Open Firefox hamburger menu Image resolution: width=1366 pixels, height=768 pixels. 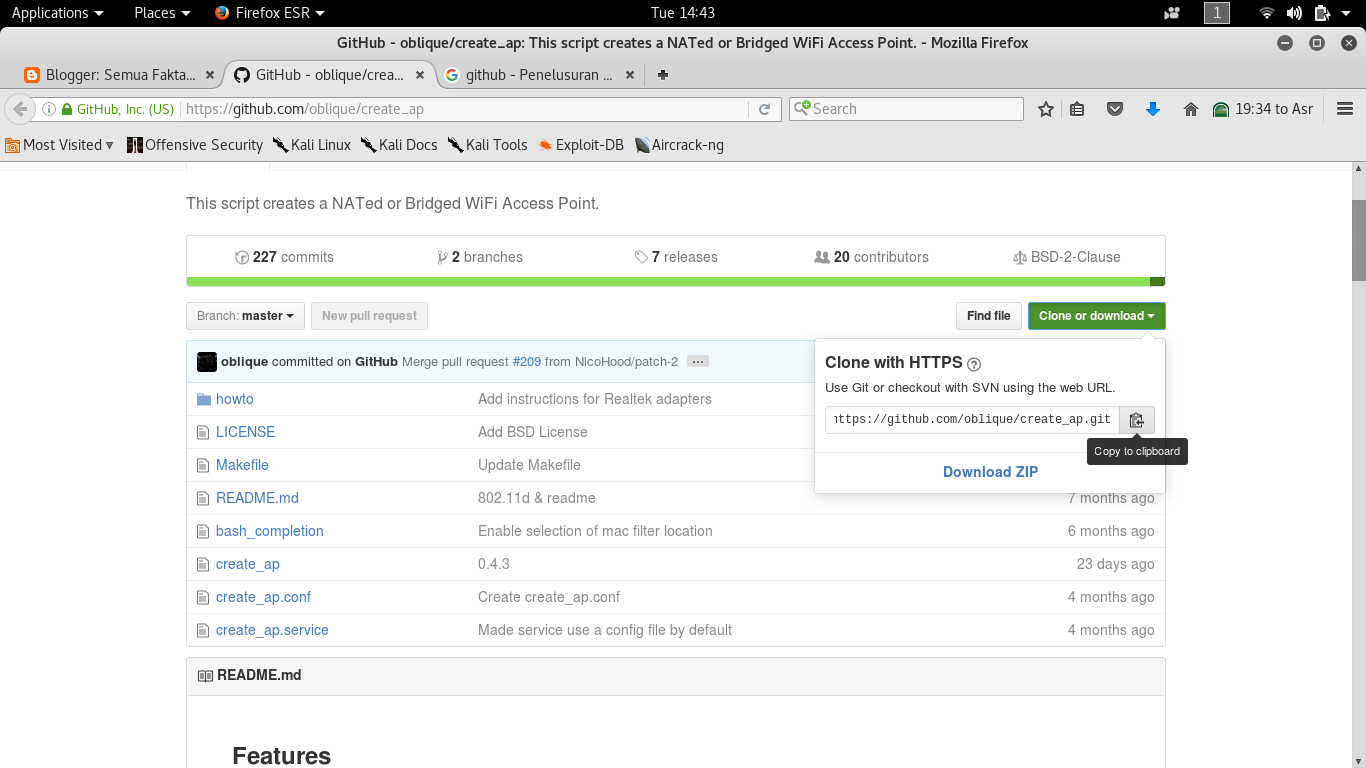click(x=1345, y=109)
